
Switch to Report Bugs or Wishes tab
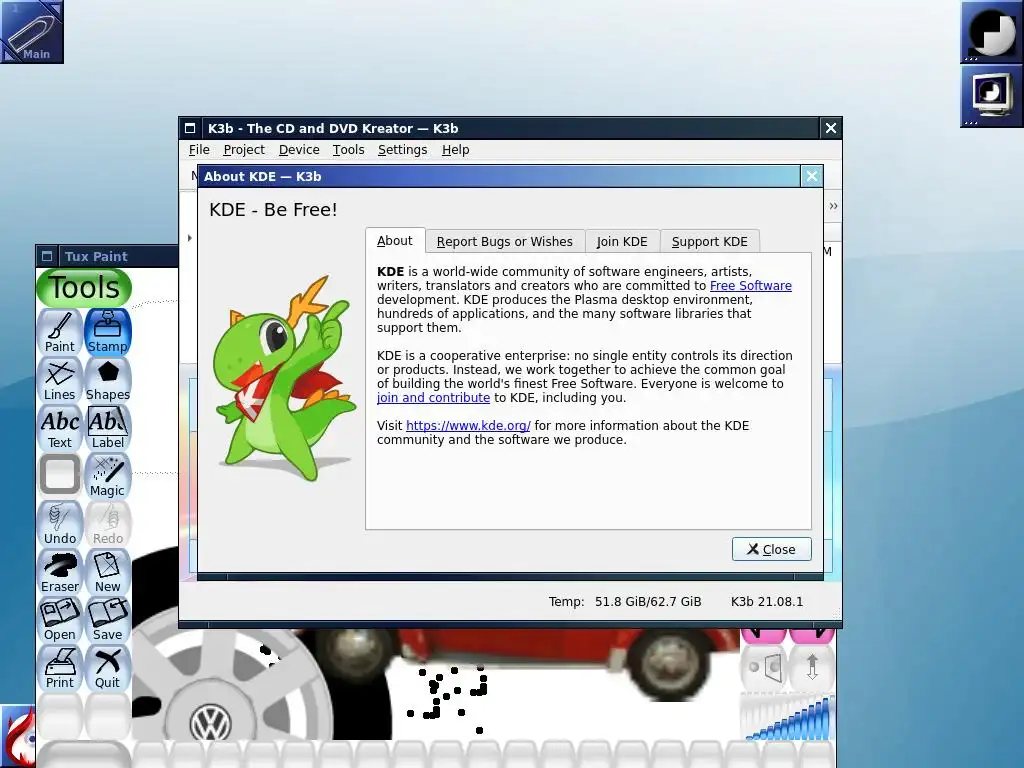505,242
